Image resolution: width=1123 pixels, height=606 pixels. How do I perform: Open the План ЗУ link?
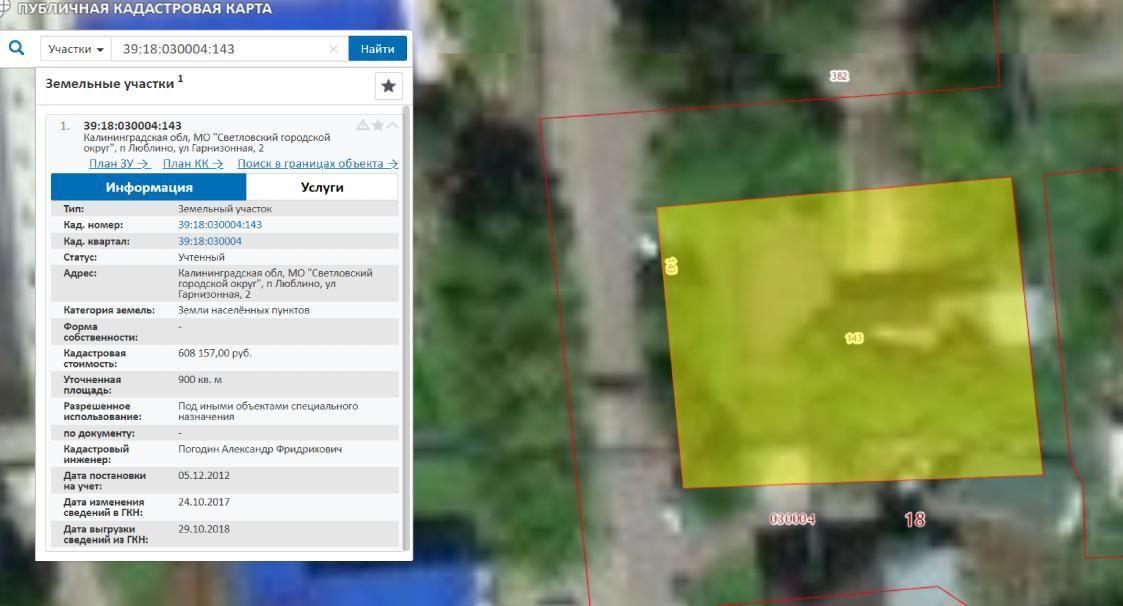[x=120, y=164]
